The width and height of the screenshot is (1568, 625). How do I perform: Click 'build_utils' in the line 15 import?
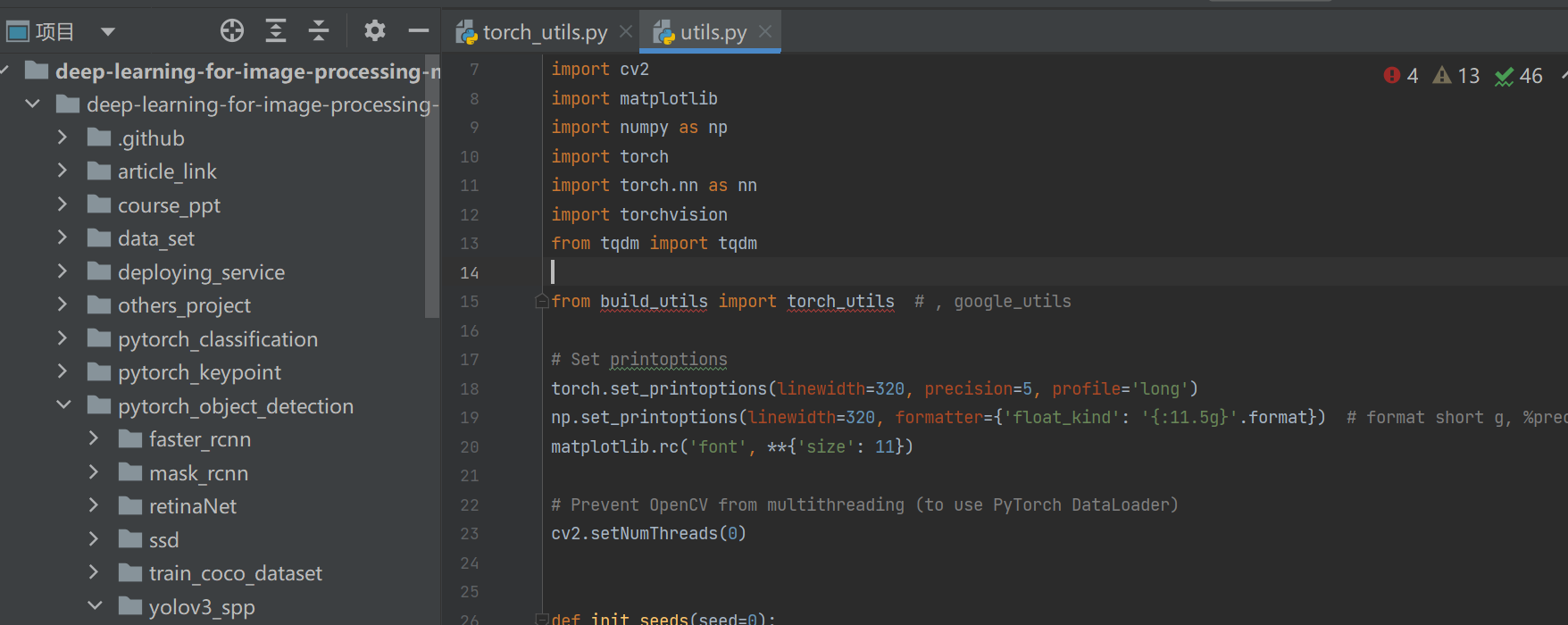point(654,302)
